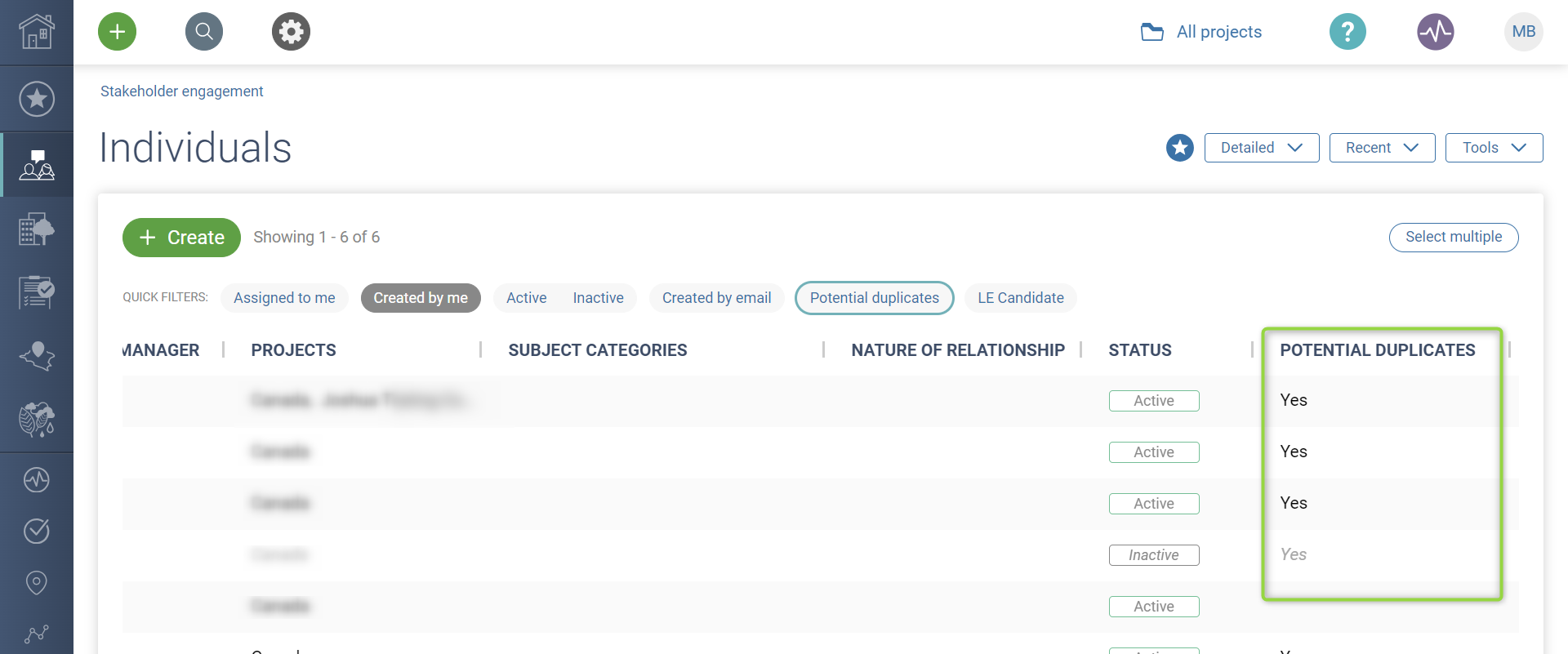Open search with the magnifier icon
The image size is (1568, 654).
[x=204, y=32]
